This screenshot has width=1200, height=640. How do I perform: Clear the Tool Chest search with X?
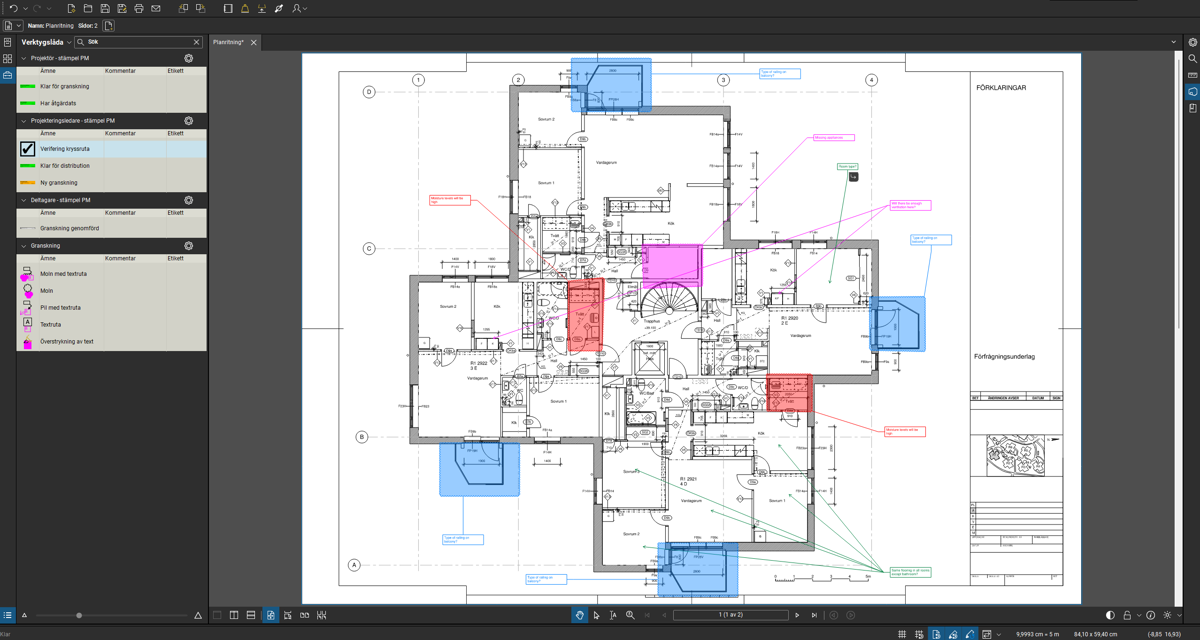pos(196,42)
